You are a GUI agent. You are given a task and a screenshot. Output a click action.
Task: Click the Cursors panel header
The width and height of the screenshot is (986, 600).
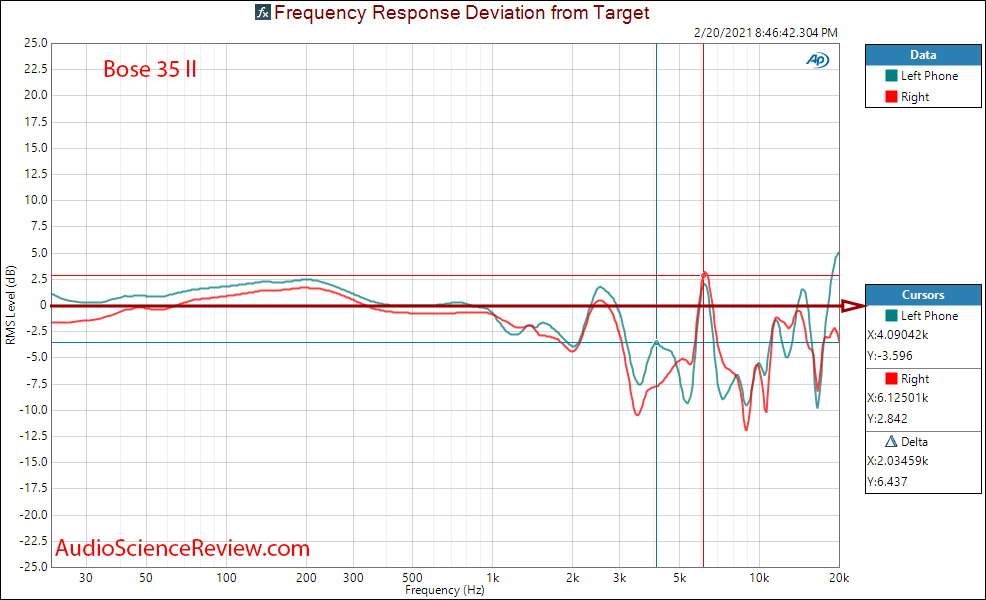[923, 294]
